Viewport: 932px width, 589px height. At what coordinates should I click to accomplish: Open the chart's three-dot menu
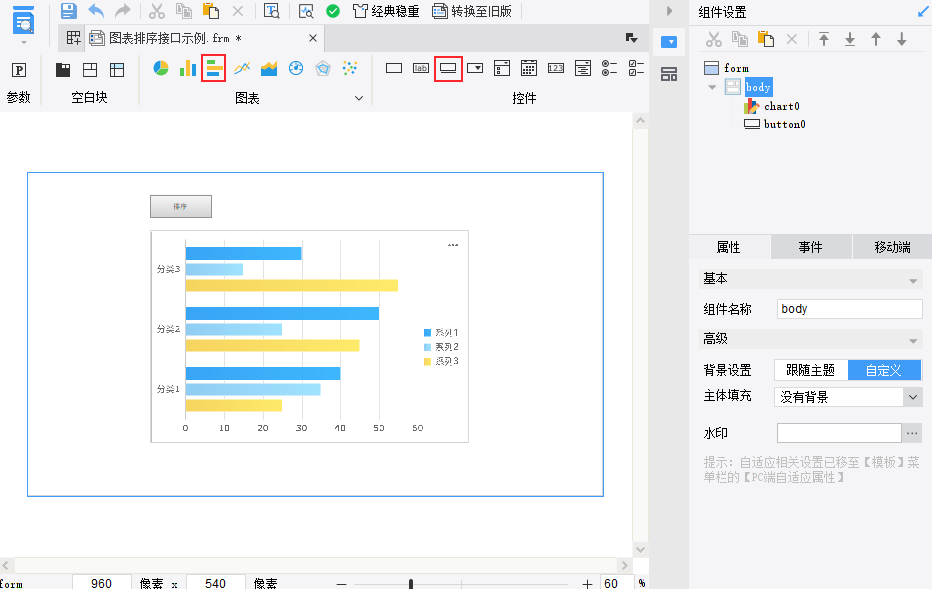click(453, 245)
